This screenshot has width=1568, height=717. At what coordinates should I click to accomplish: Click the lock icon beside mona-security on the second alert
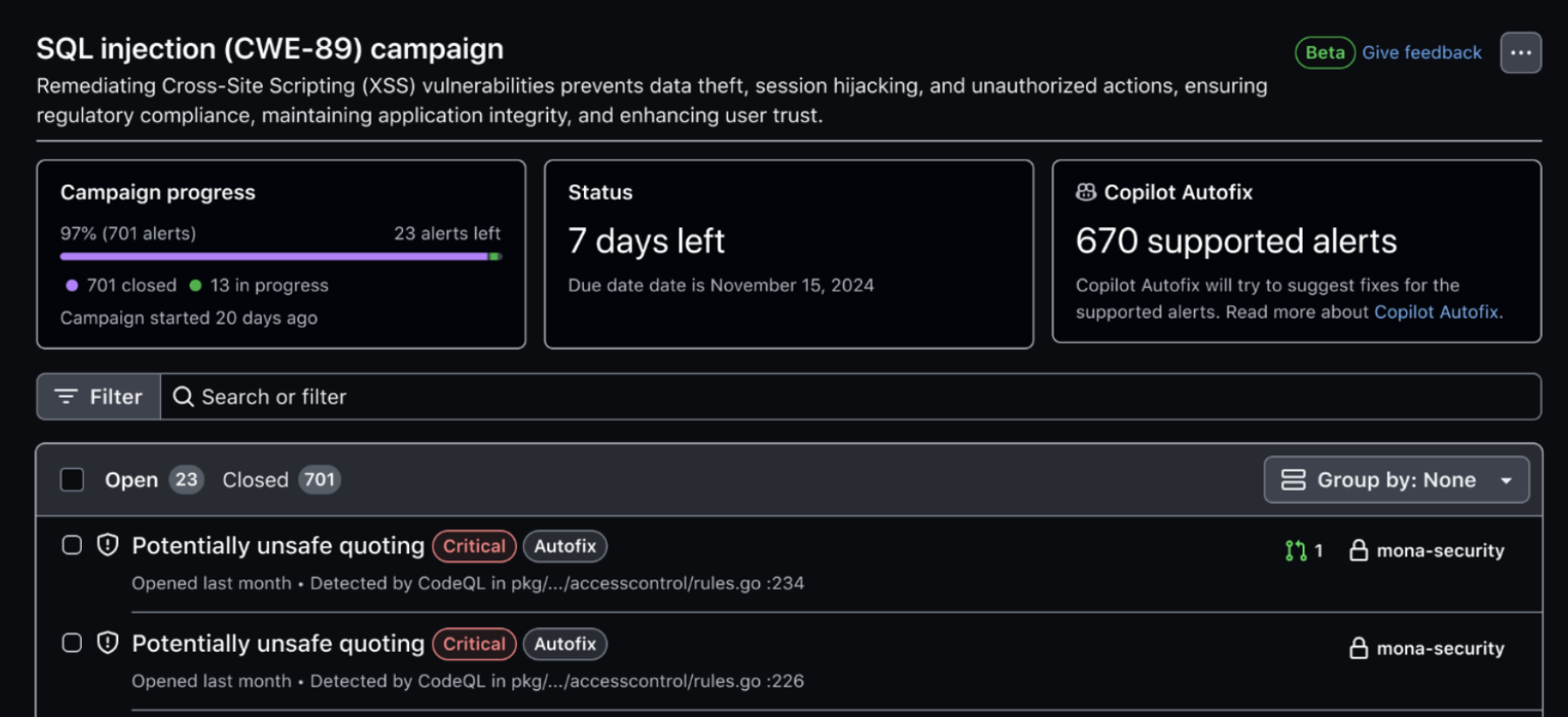point(1358,648)
